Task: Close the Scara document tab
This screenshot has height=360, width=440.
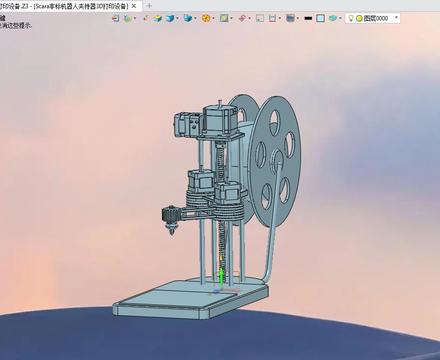Action: pos(134,6)
